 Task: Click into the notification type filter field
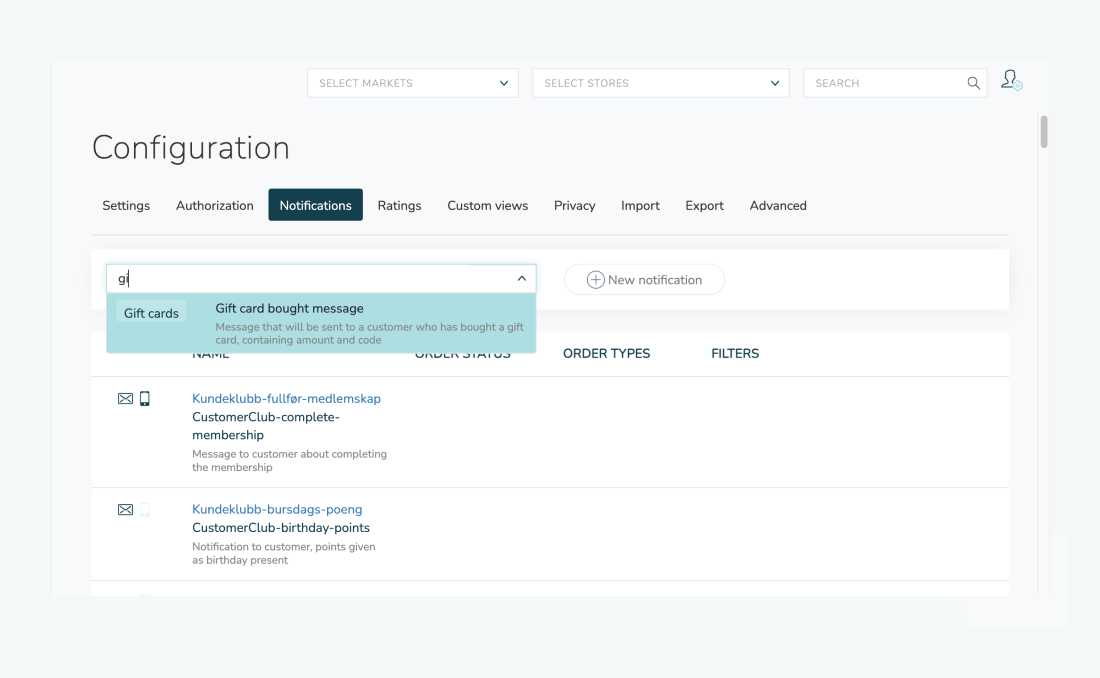pyautogui.click(x=321, y=279)
